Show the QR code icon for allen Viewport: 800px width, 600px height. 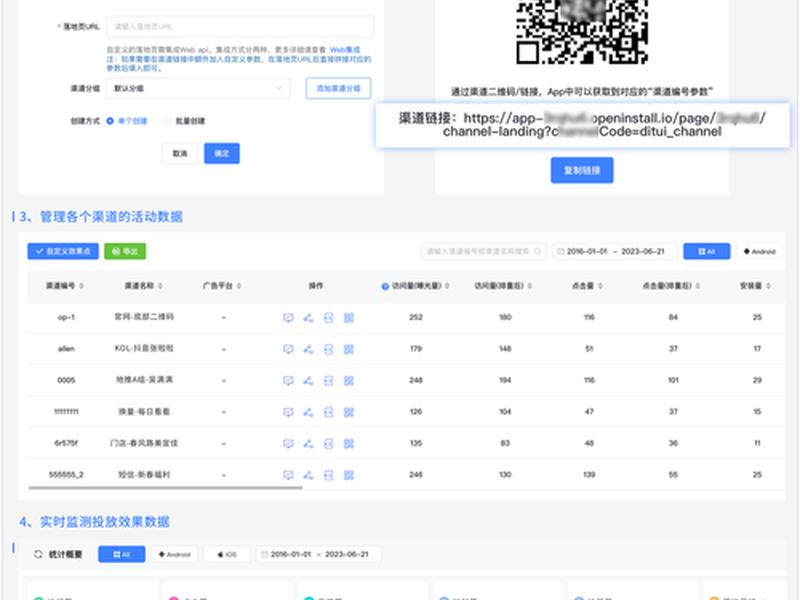coord(348,349)
